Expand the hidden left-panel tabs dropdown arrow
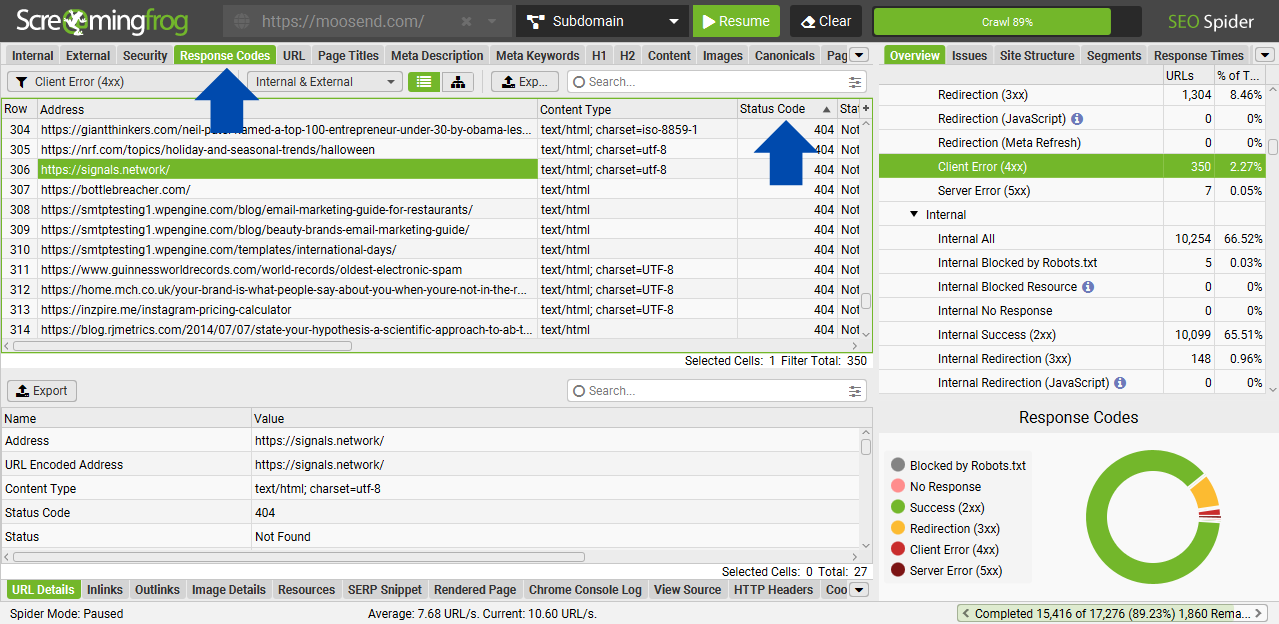 pos(859,55)
